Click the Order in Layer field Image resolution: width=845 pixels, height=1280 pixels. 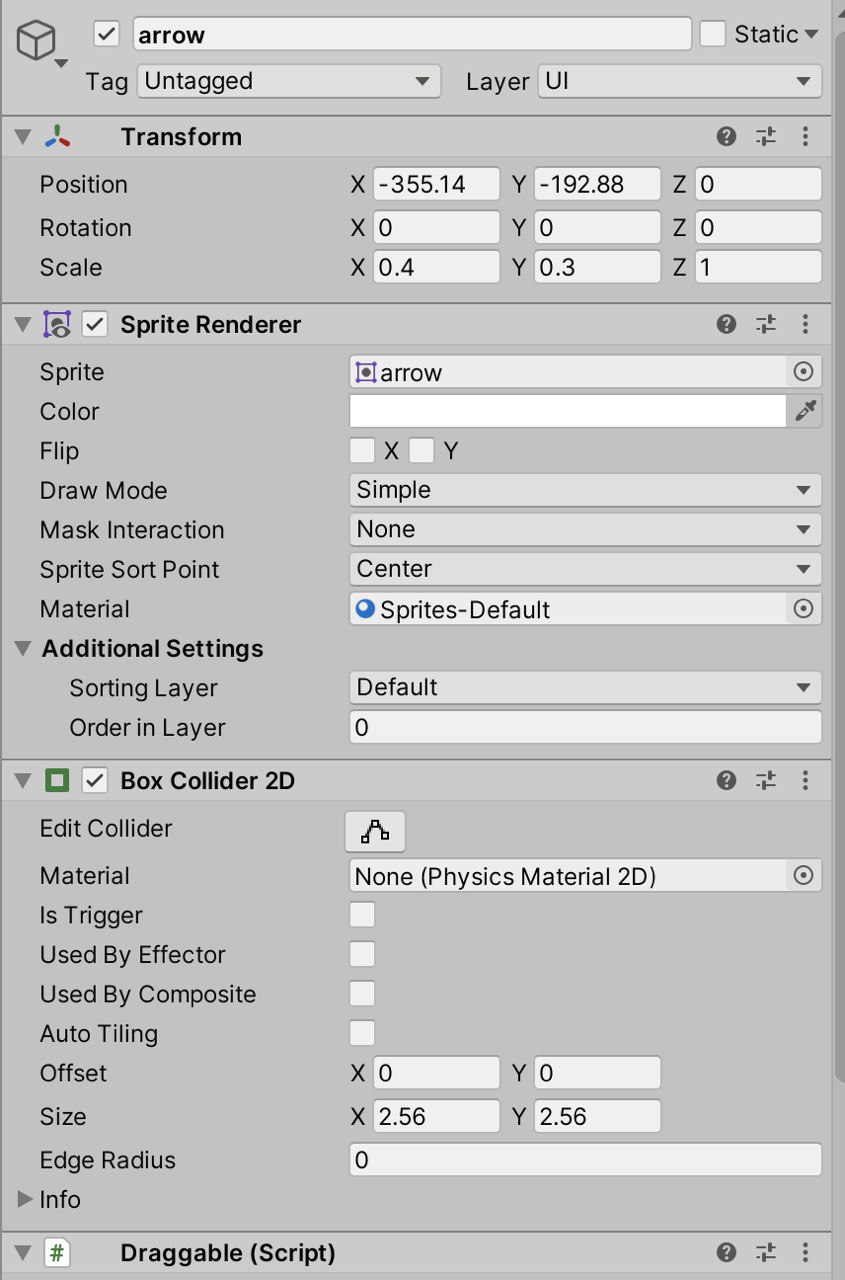(x=585, y=727)
